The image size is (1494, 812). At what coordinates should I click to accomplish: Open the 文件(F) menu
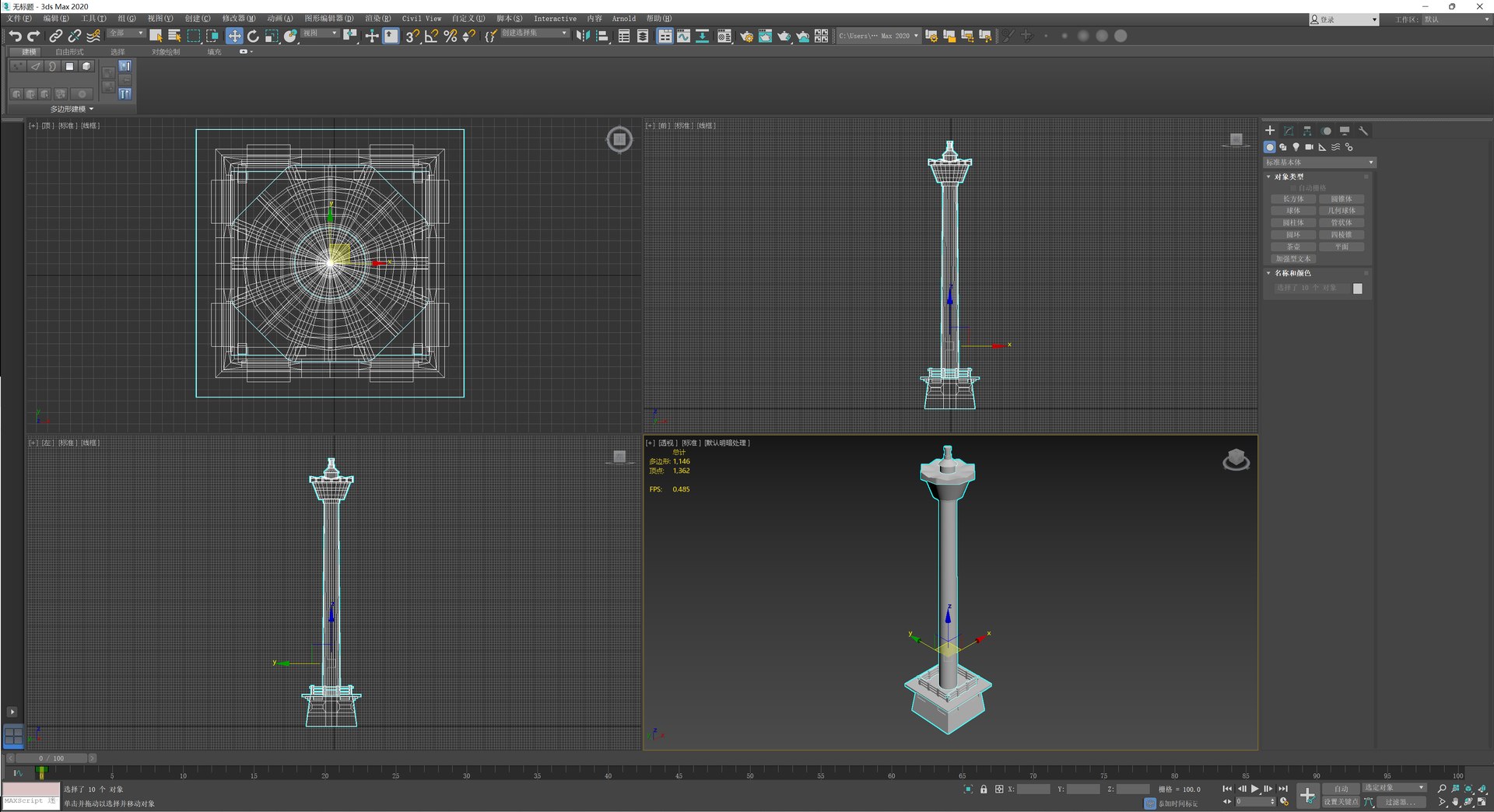coord(19,19)
